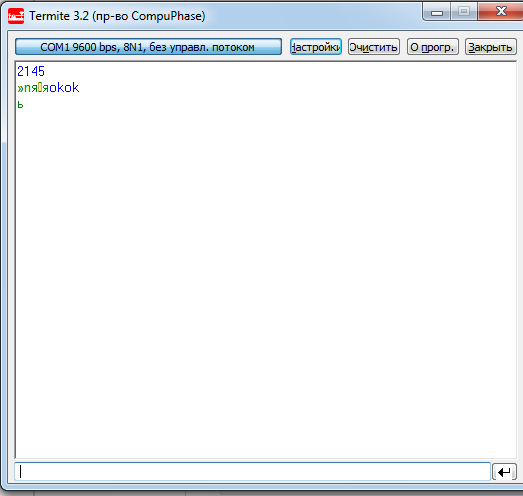Show the О прогр. about dialog

coord(433,47)
